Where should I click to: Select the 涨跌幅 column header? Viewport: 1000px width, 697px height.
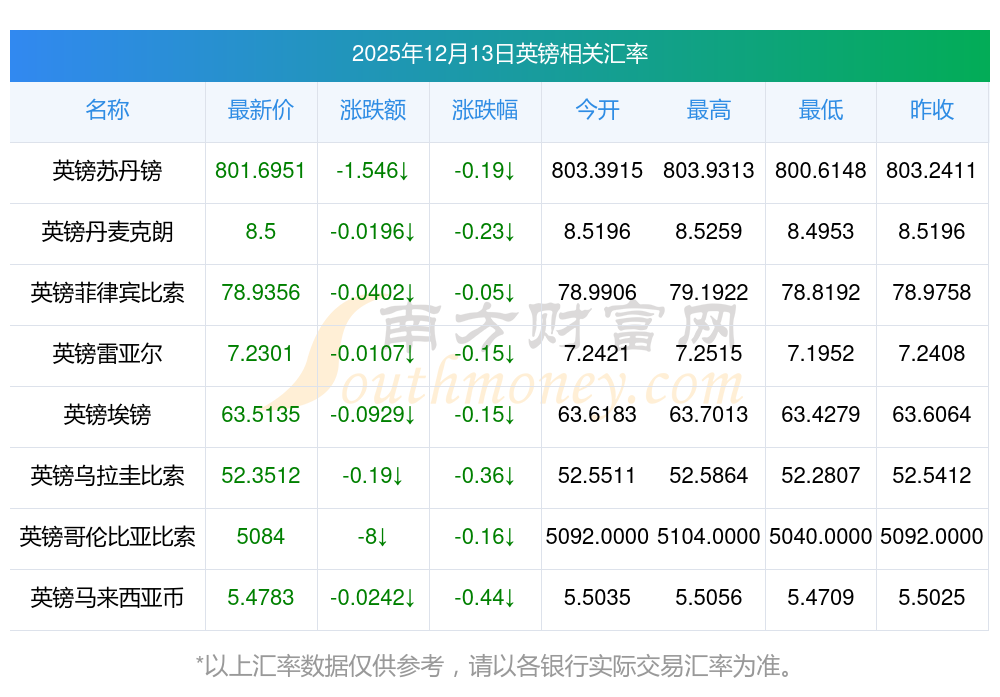(485, 110)
